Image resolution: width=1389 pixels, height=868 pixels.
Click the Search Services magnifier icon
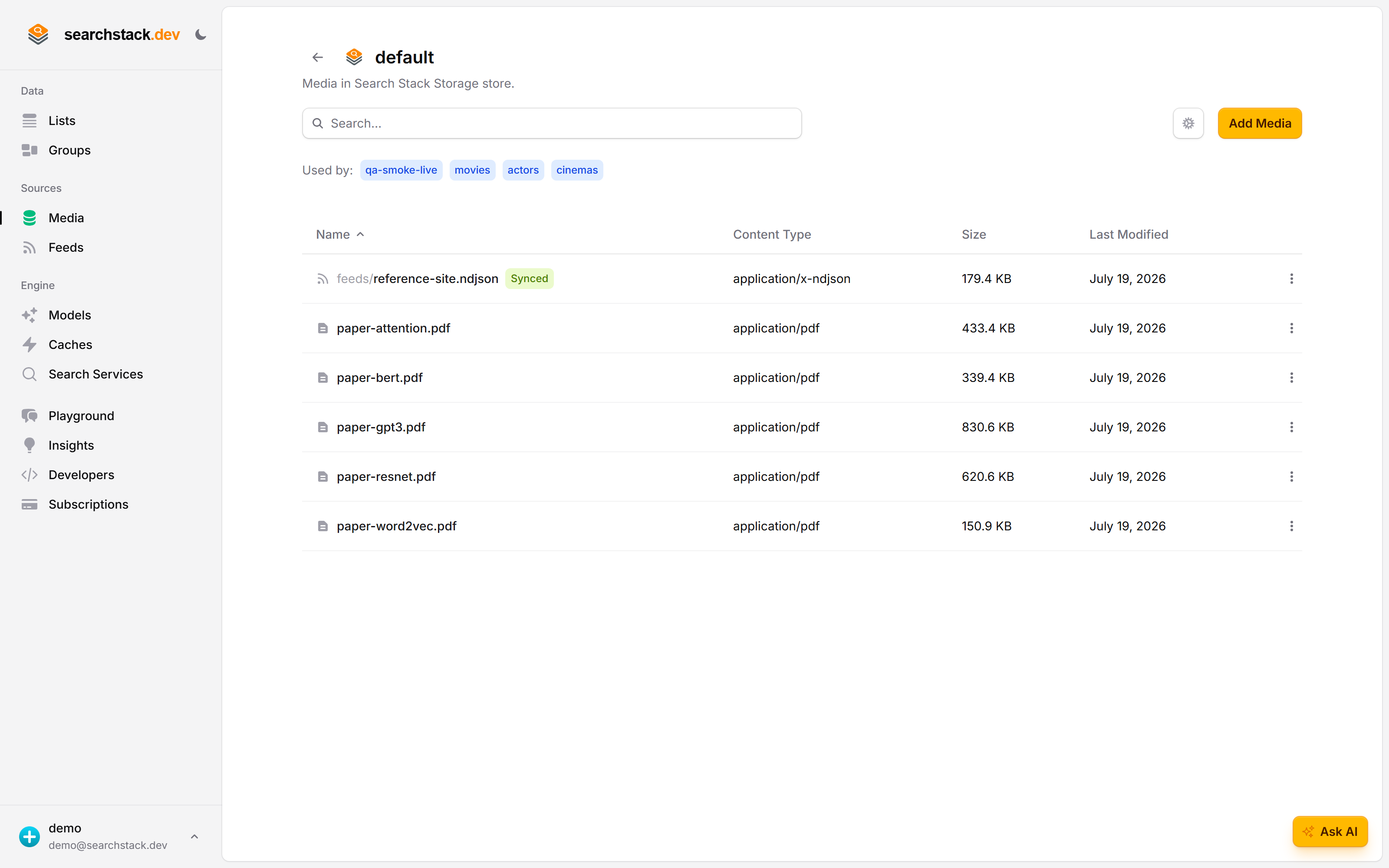[29, 374]
